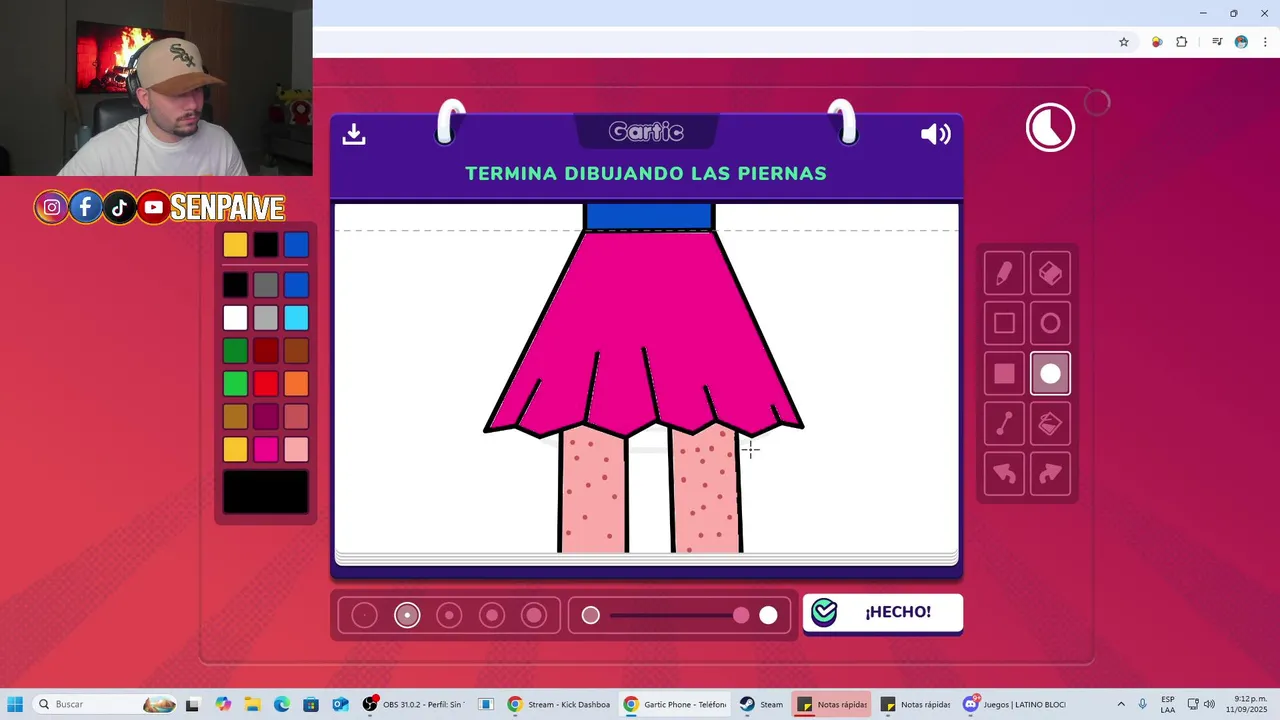This screenshot has height=720, width=1280.
Task: Redo the undone stroke
Action: [1050, 474]
